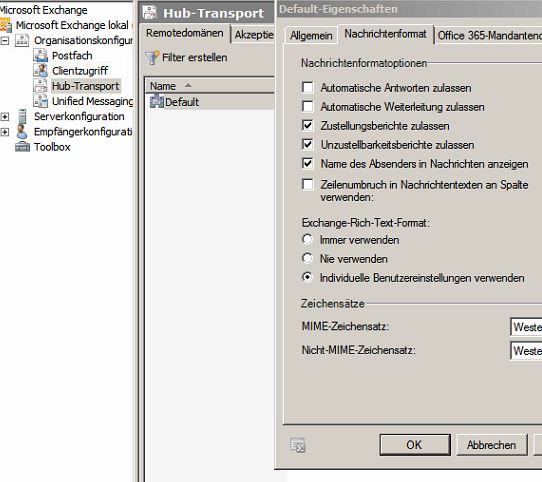Click the Clientzugriff icon in the tree

40,71
